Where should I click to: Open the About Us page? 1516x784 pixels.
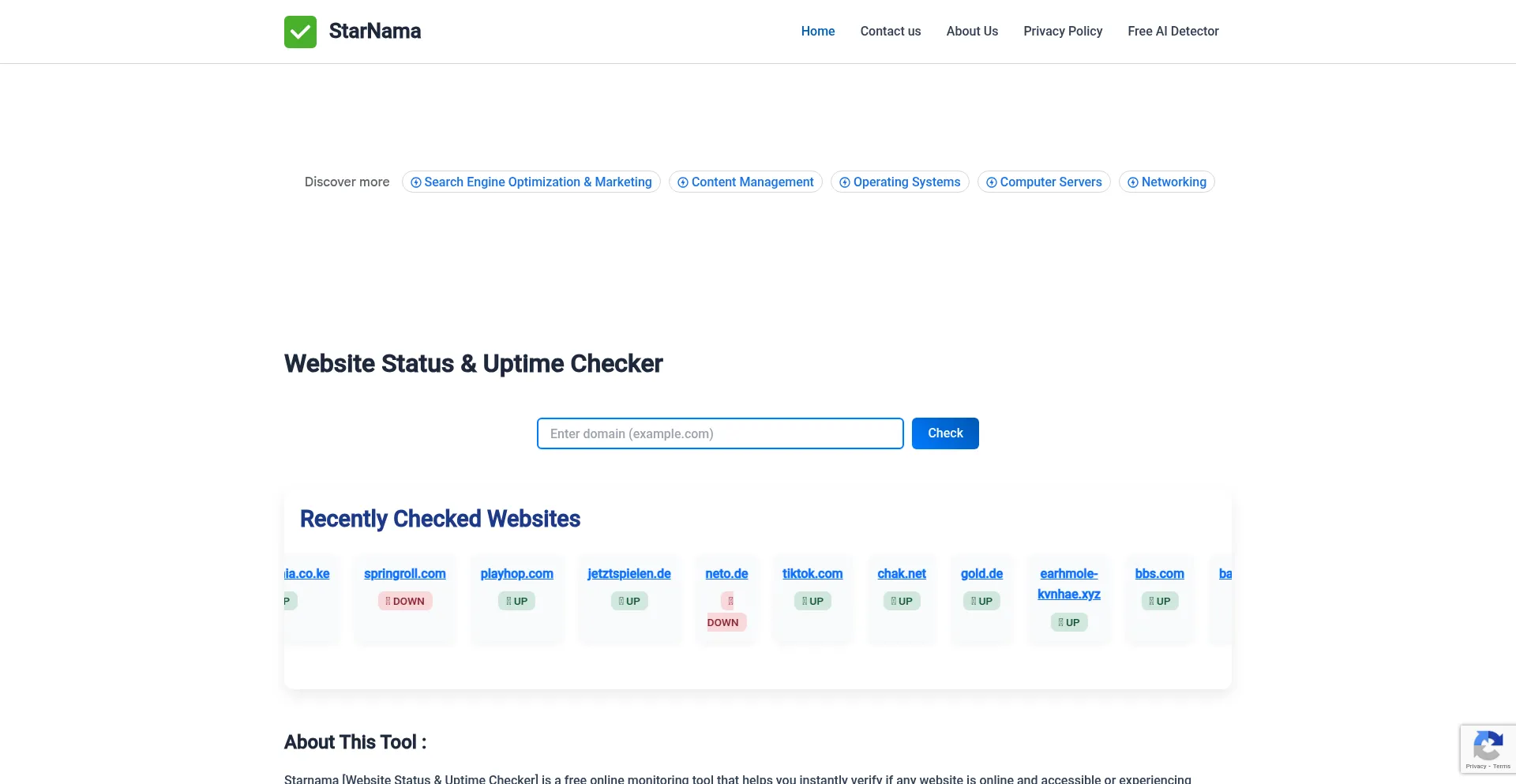(x=972, y=32)
